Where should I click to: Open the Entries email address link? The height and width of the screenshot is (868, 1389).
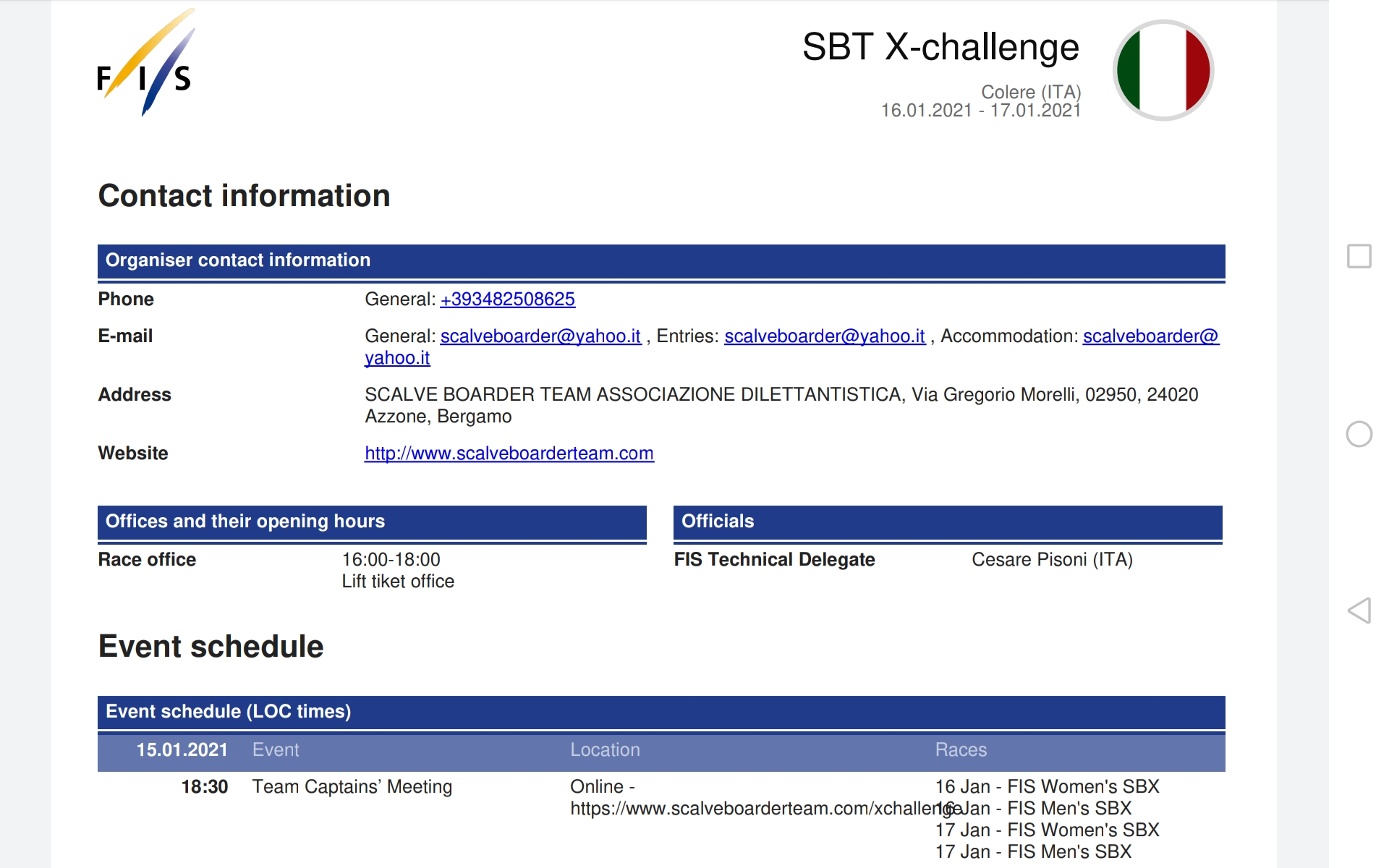point(825,336)
